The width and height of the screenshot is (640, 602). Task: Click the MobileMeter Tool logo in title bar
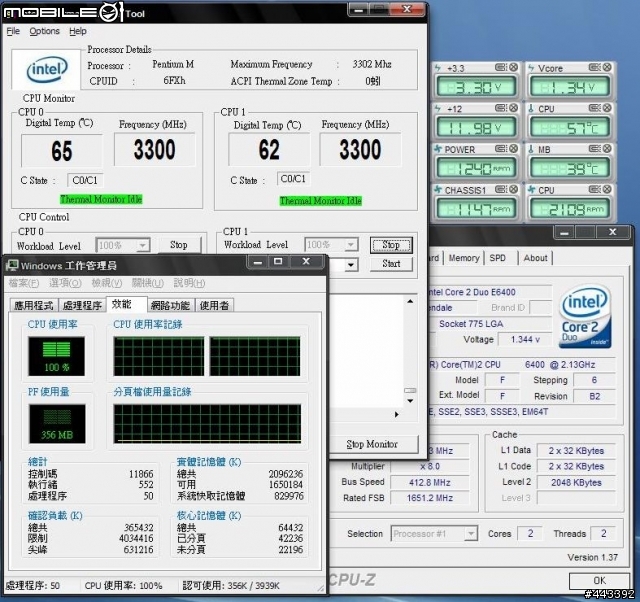coord(62,11)
